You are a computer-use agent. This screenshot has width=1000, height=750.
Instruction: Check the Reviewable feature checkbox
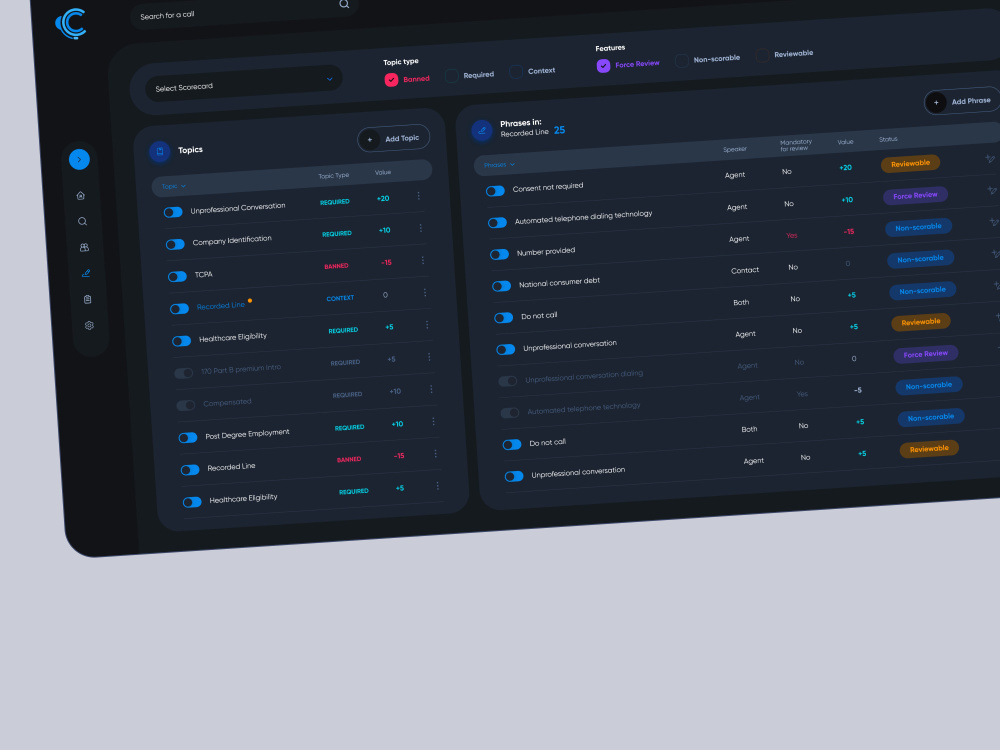(762, 55)
